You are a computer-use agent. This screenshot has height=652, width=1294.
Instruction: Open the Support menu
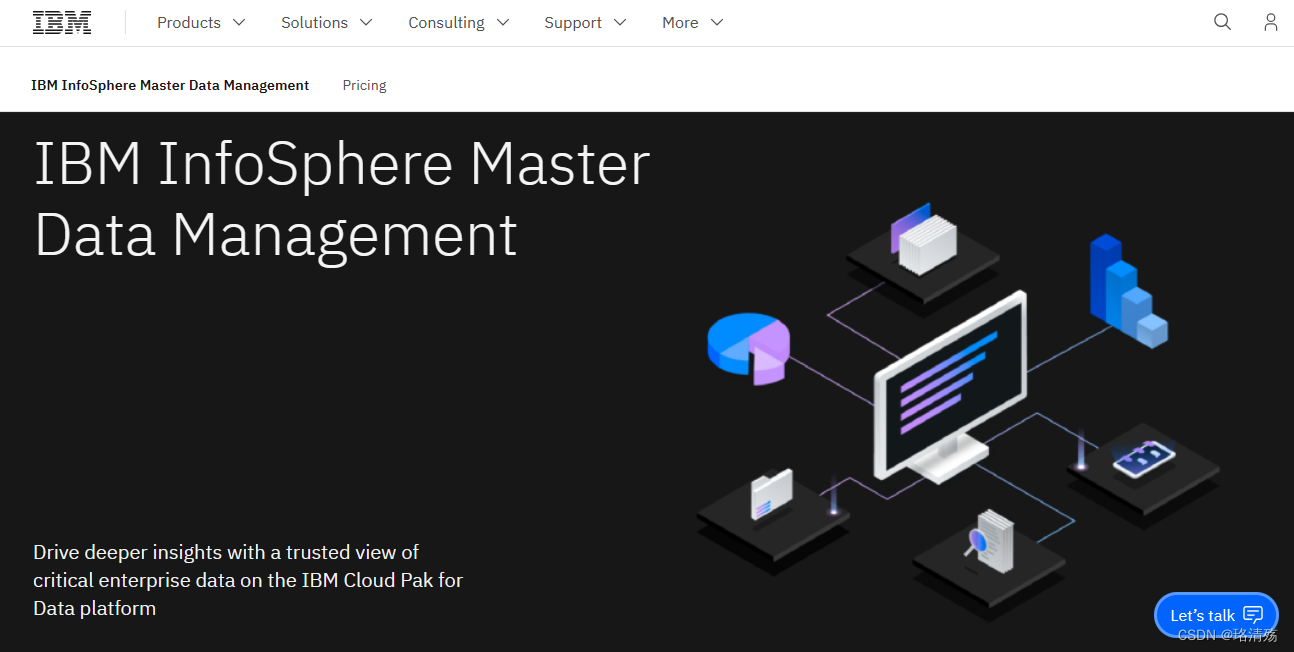point(586,22)
